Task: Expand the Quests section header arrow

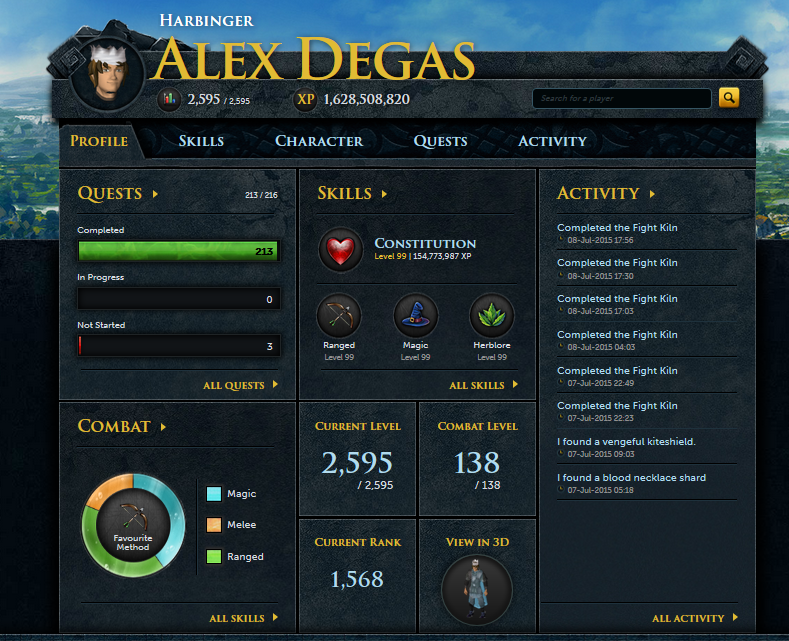Action: click(155, 194)
